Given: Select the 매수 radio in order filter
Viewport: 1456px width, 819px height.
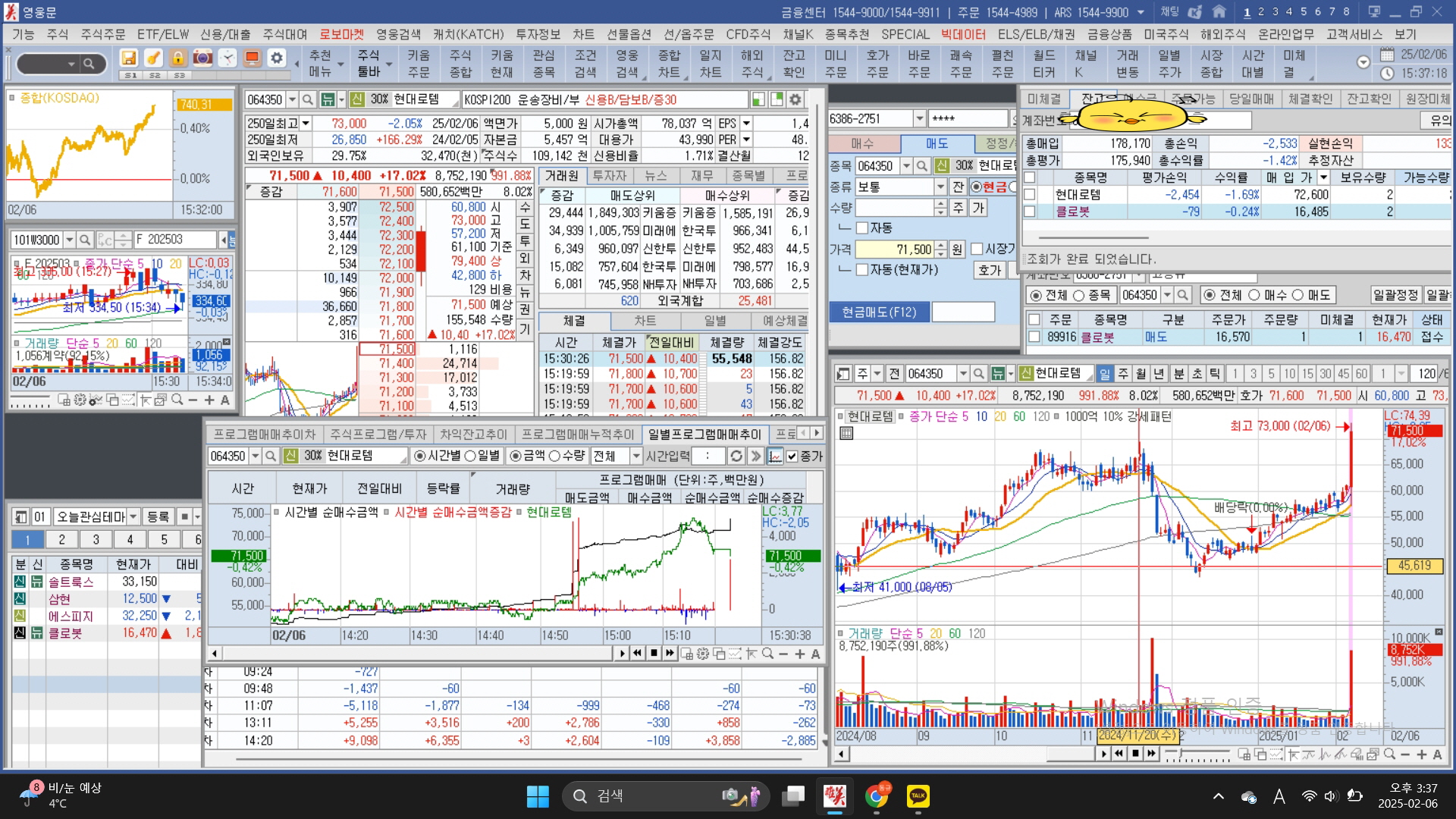Looking at the screenshot, I should tap(1254, 295).
